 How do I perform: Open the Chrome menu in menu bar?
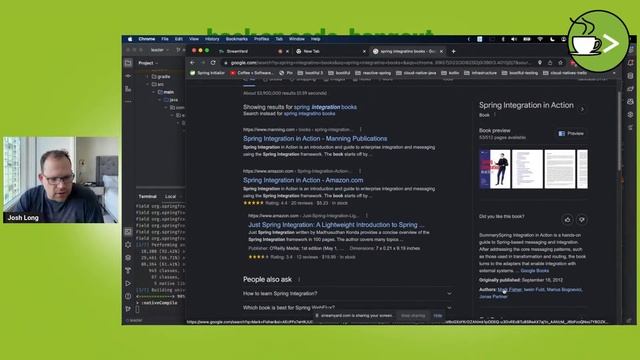147,39
